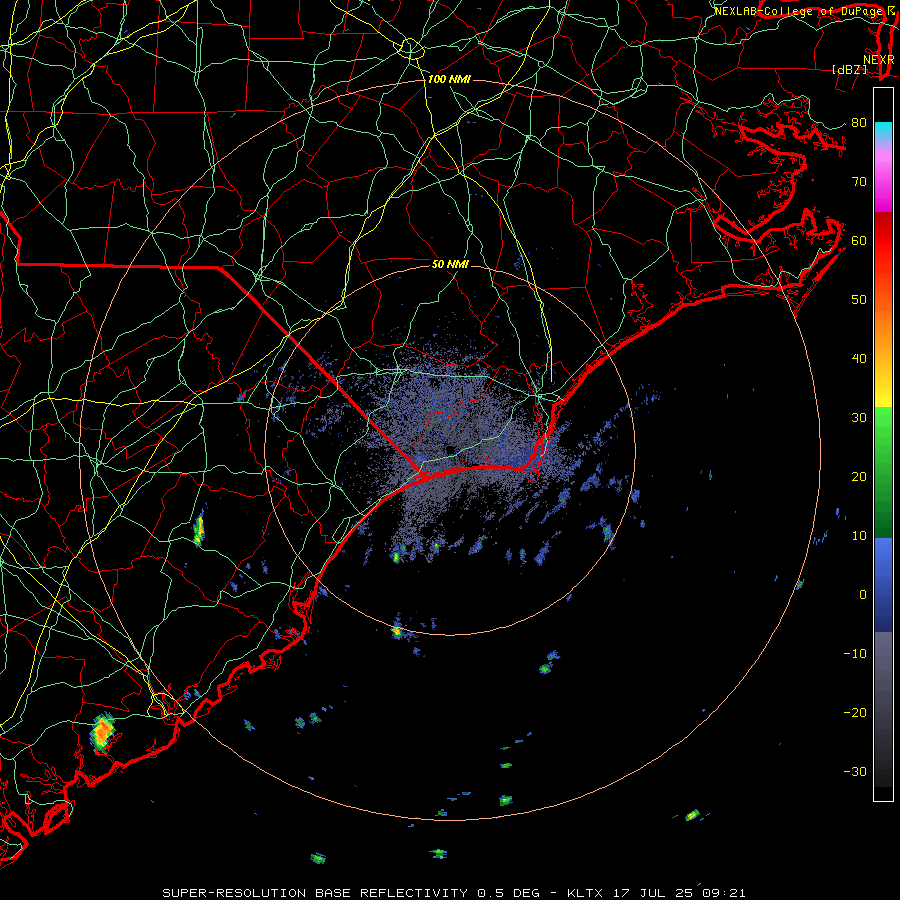Click the 0.5 DEG elevation text
Image resolution: width=900 pixels, height=900 pixels.
point(509,893)
